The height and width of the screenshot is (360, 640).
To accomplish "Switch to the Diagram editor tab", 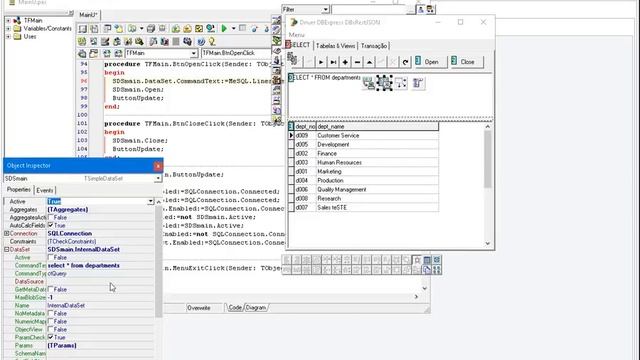I will tap(256, 308).
